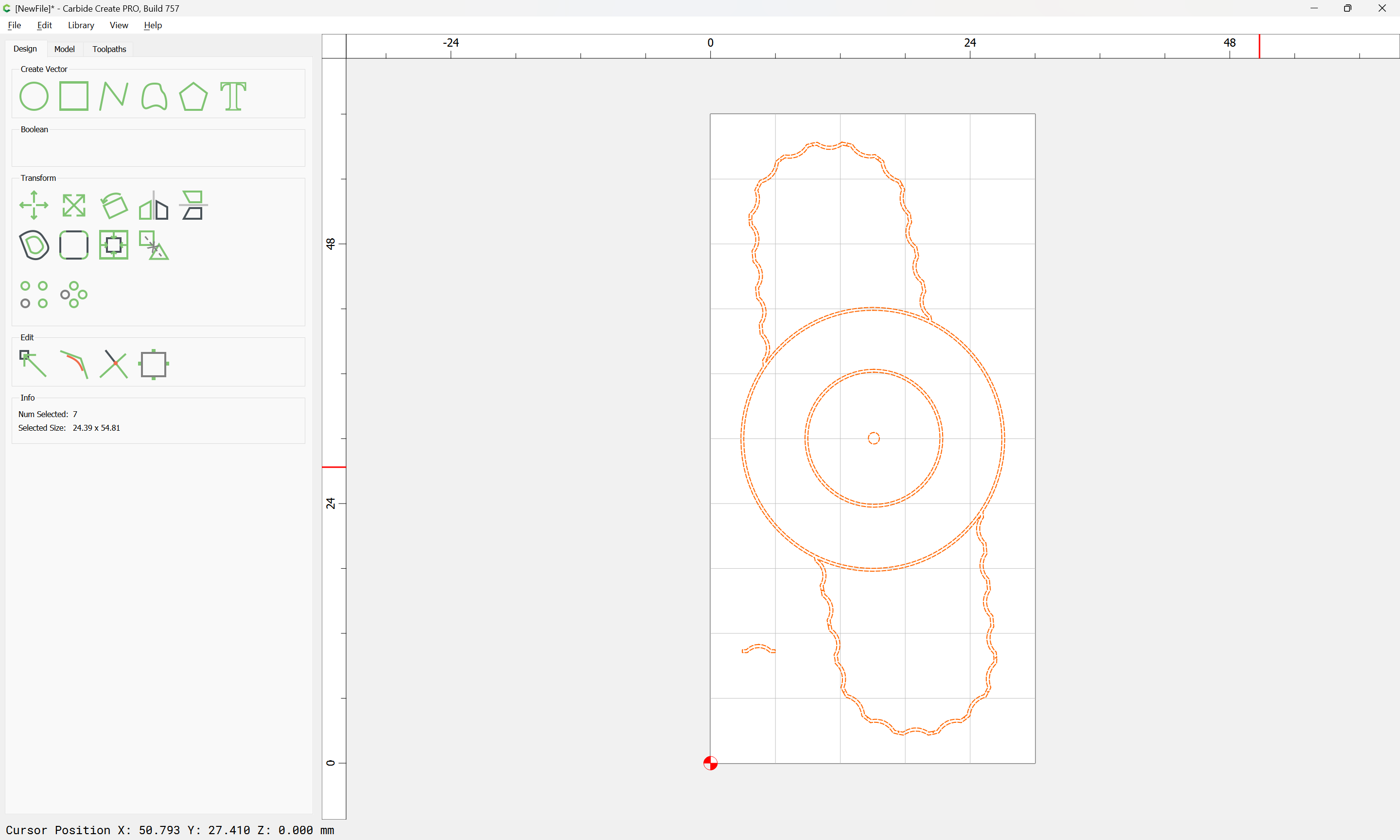Screen dimensions: 1400x840
Task: Open the Circular Array tool
Action: pos(73,294)
